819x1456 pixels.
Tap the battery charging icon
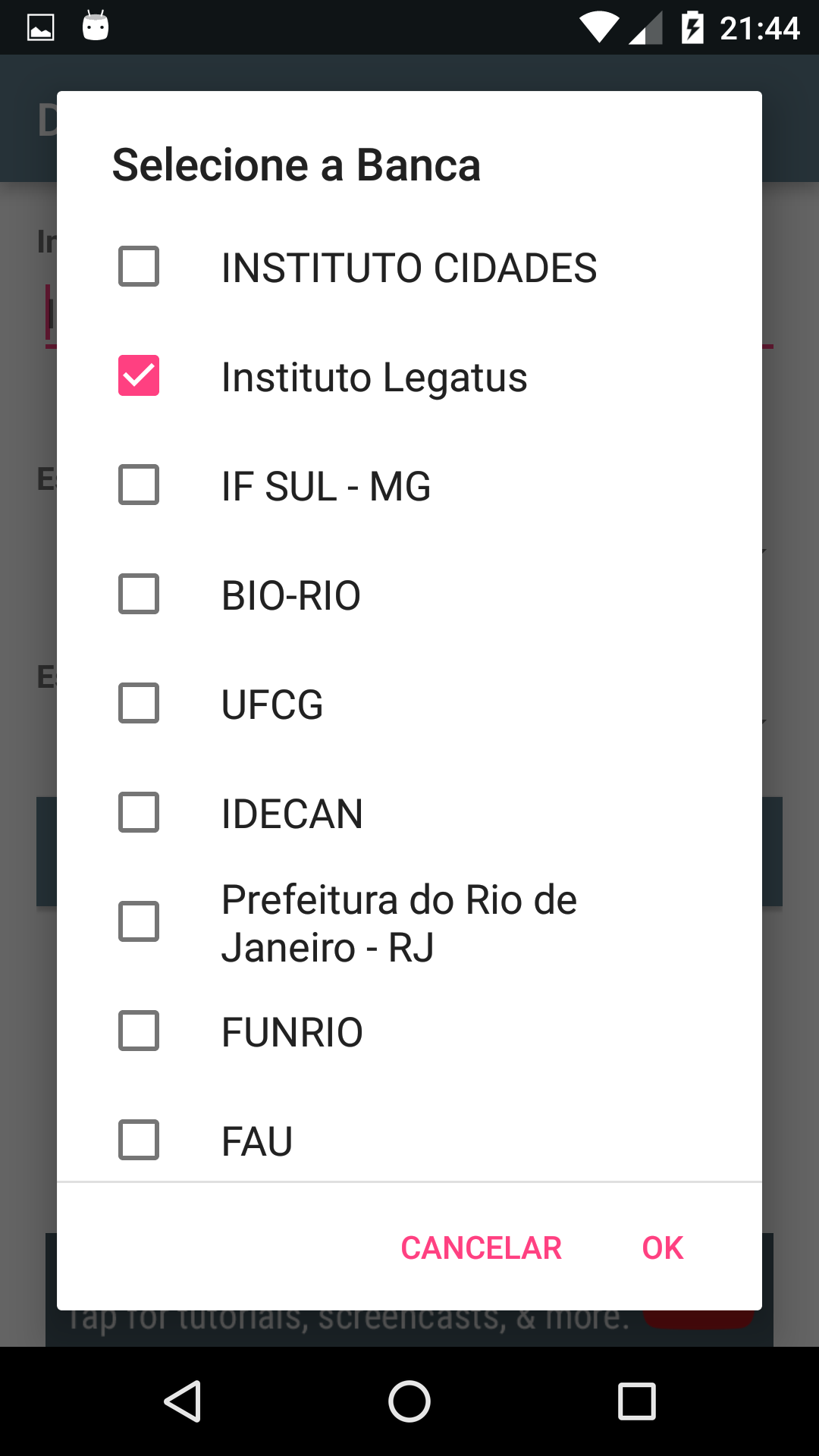(x=692, y=28)
